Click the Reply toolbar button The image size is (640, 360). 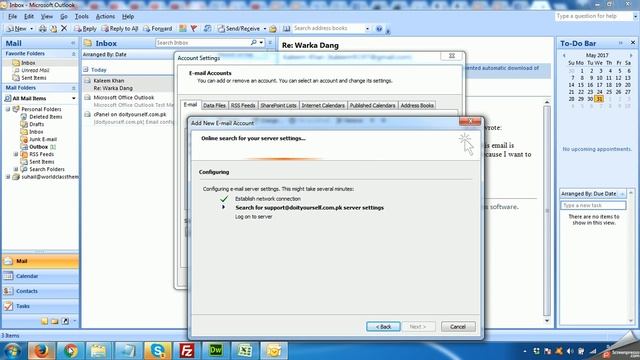85,29
